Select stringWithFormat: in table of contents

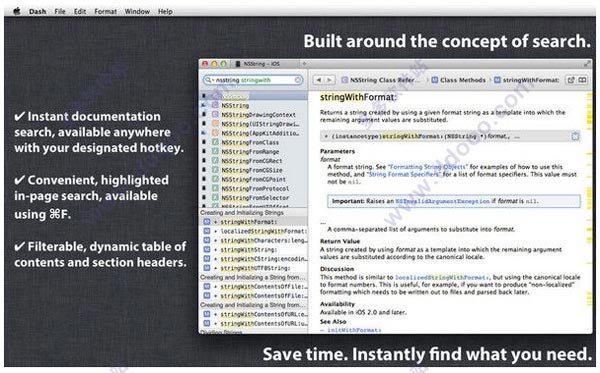click(x=253, y=222)
